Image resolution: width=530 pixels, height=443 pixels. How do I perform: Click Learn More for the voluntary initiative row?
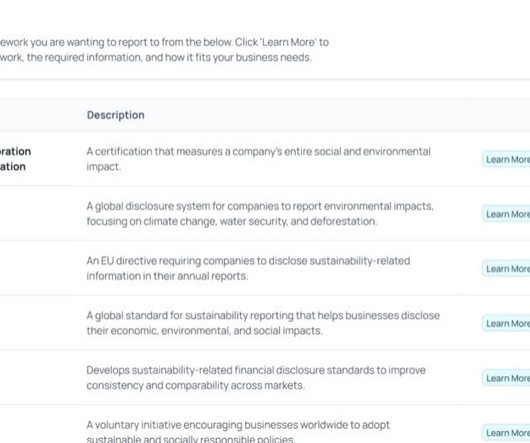coord(506,433)
